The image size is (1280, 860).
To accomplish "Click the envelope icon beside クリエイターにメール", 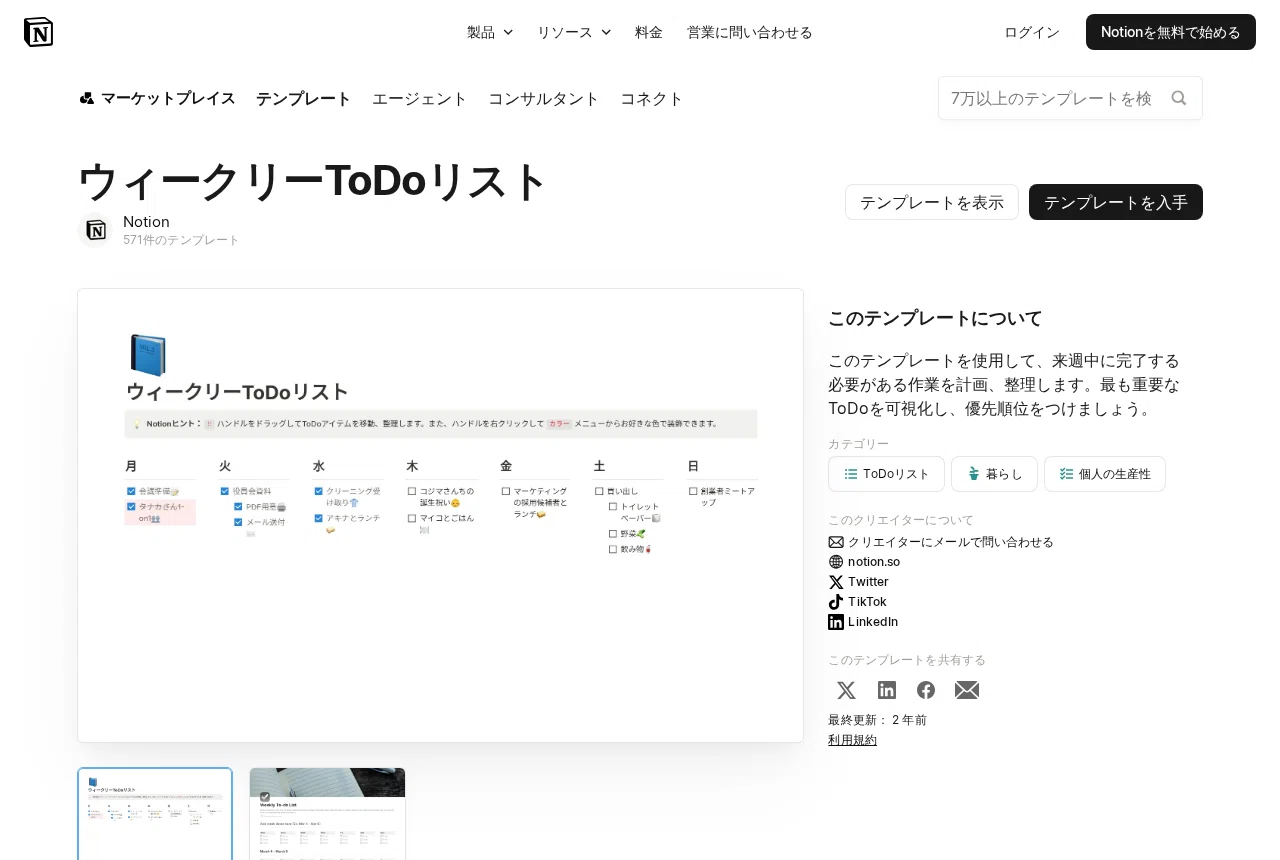I will pyautogui.click(x=836, y=542).
